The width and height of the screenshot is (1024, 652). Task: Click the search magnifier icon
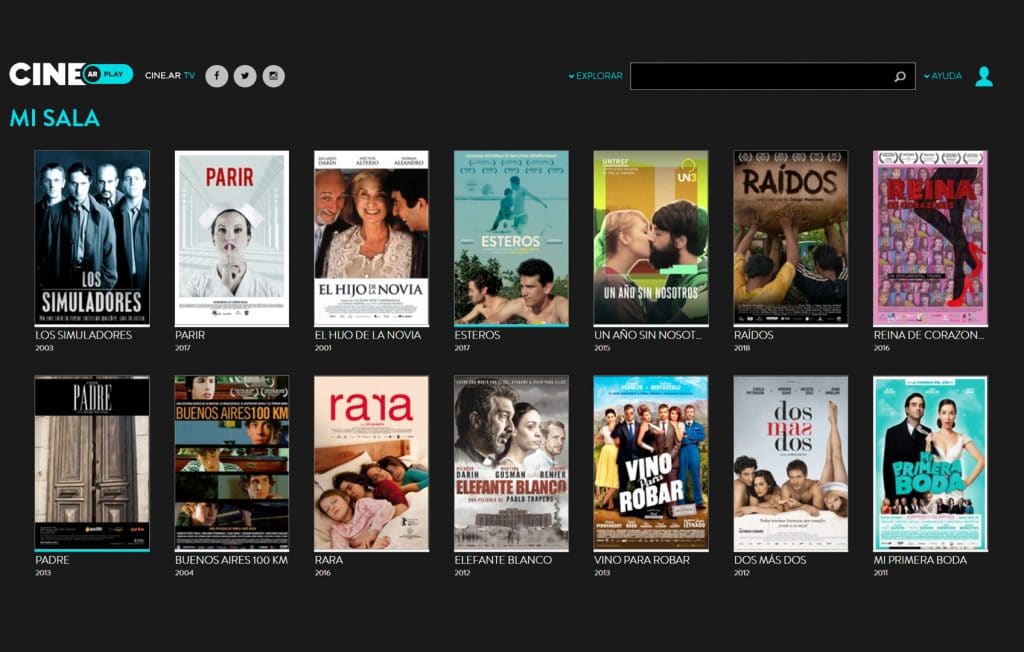click(899, 77)
